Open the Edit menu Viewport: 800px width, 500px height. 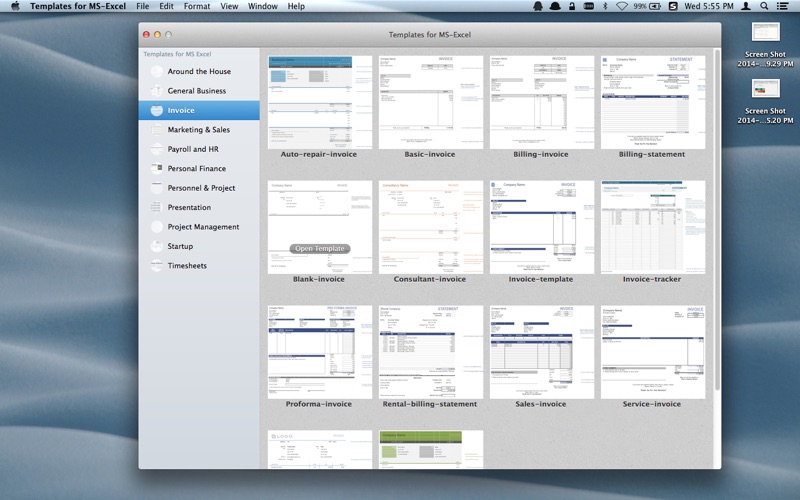point(166,6)
